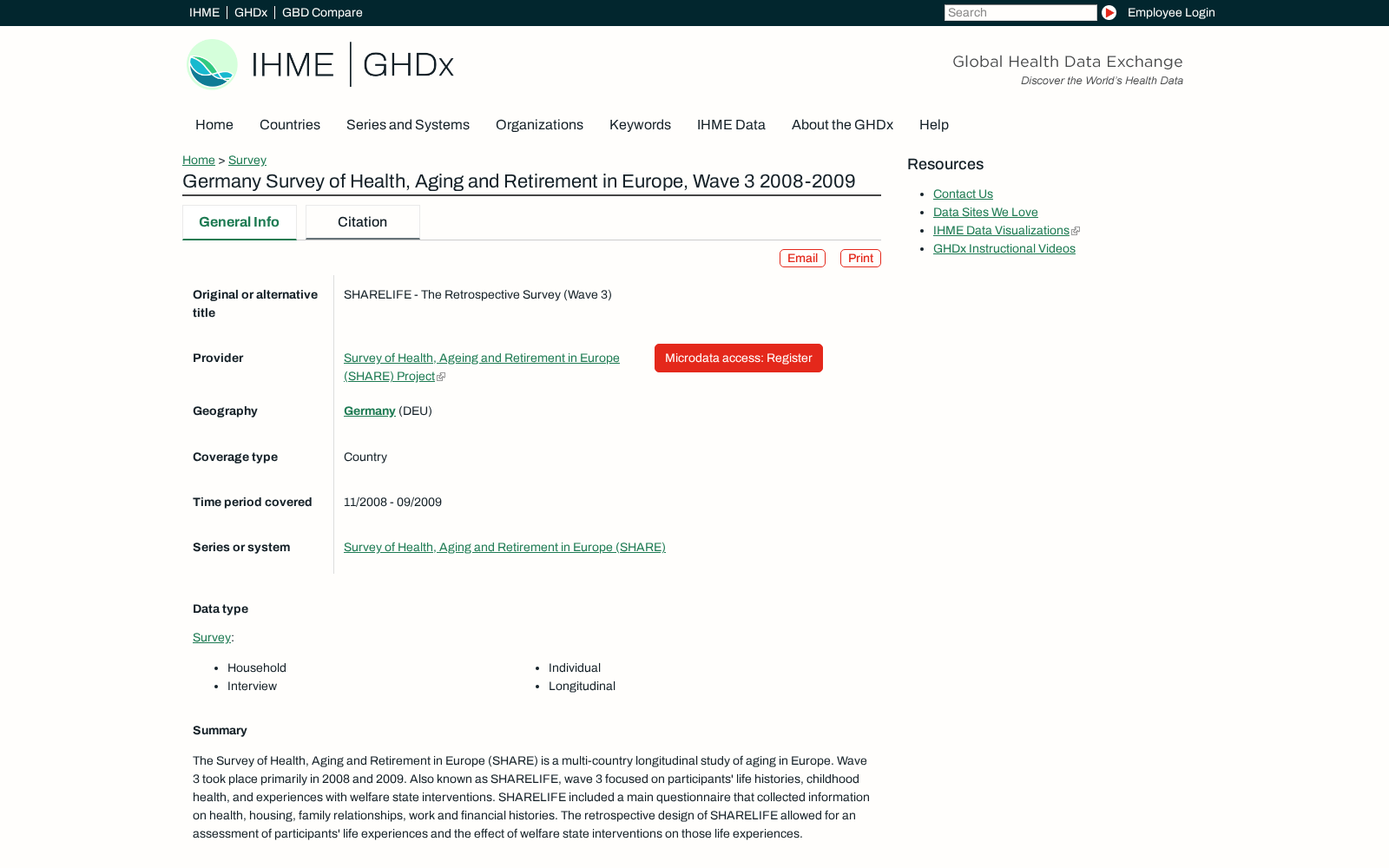
Task: Click into the Search input field
Action: tap(1020, 12)
